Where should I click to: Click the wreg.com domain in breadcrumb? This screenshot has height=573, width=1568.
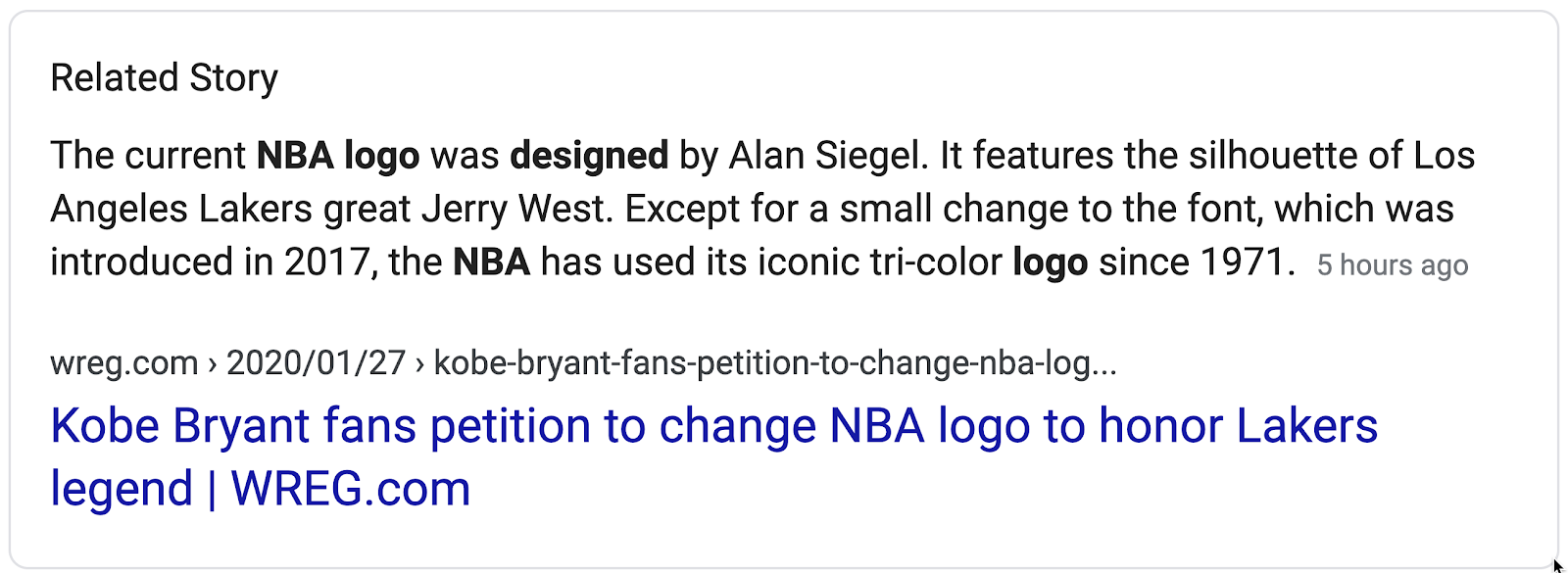(124, 363)
